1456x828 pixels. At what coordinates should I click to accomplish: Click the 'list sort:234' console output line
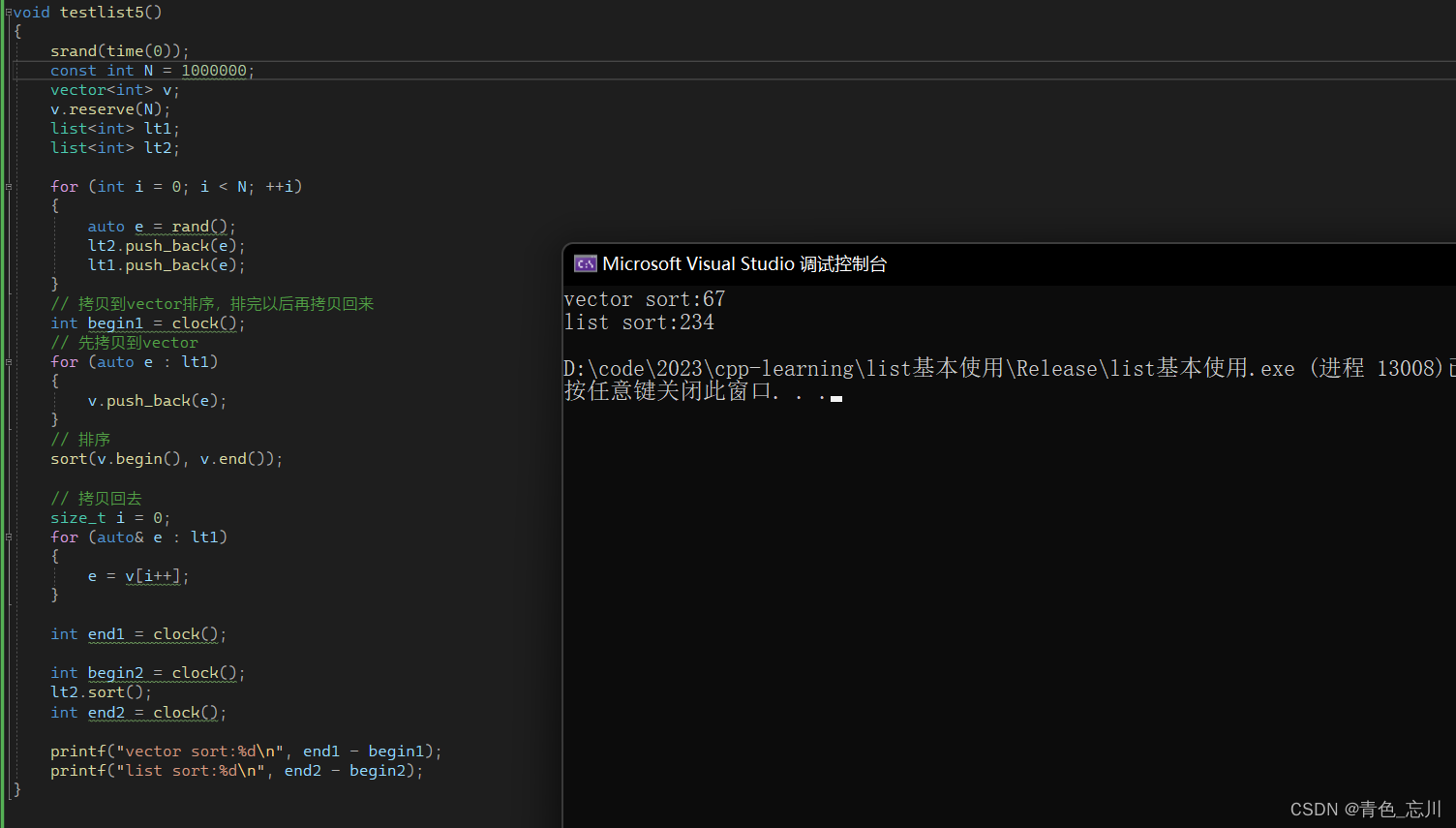(639, 322)
